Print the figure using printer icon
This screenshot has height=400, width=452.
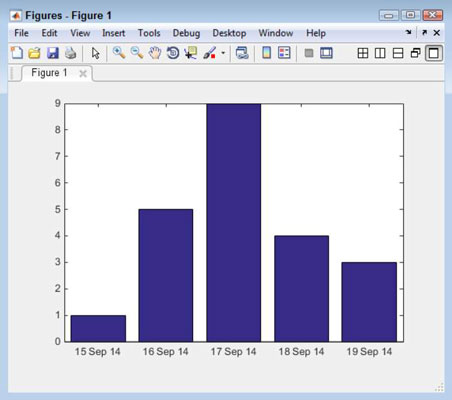70,53
